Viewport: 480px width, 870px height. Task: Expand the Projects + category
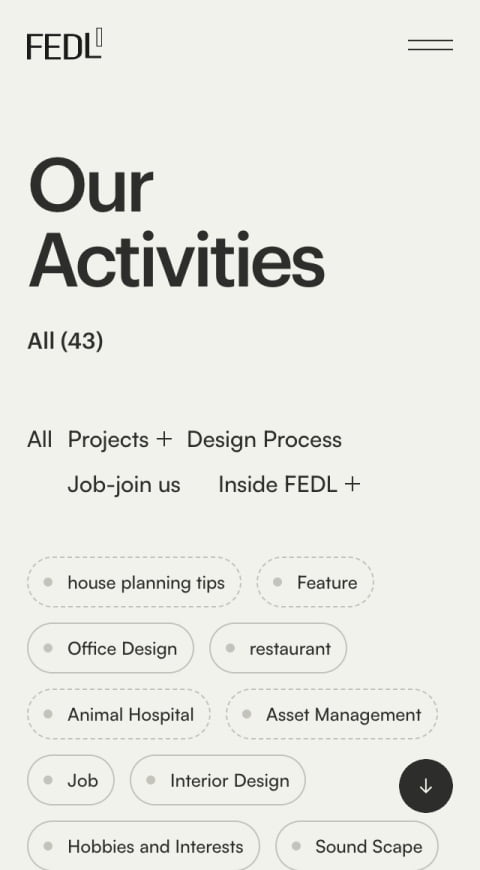pos(119,439)
